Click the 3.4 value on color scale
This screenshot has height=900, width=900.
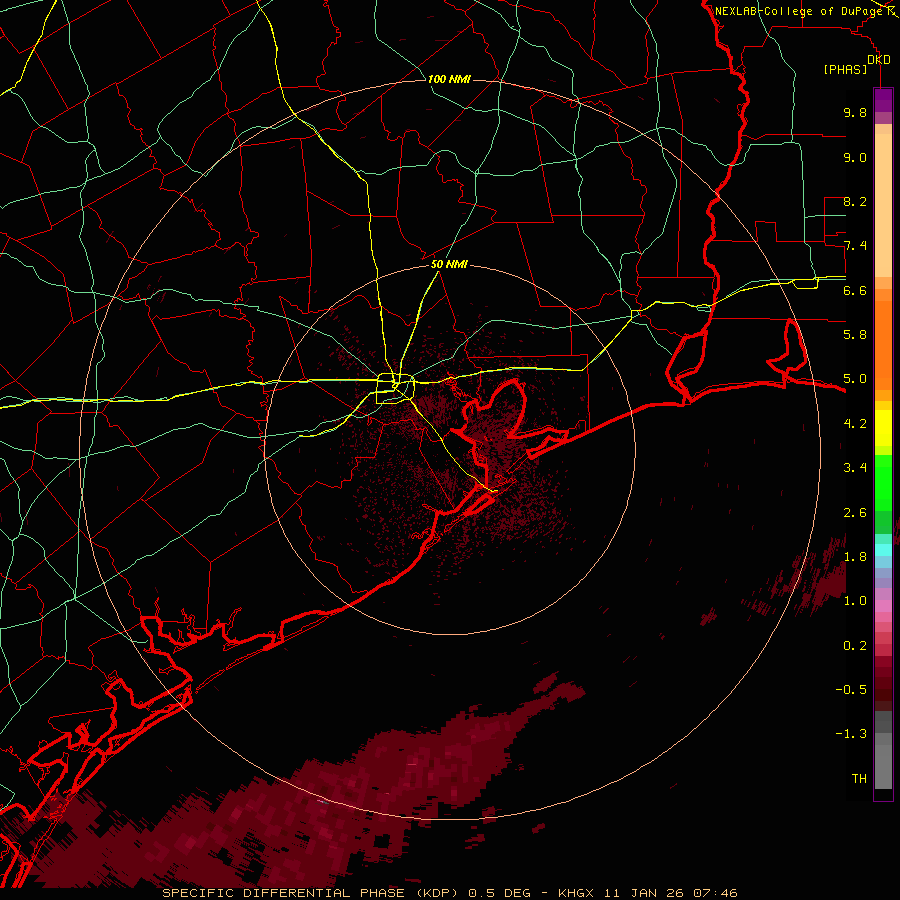(855, 468)
